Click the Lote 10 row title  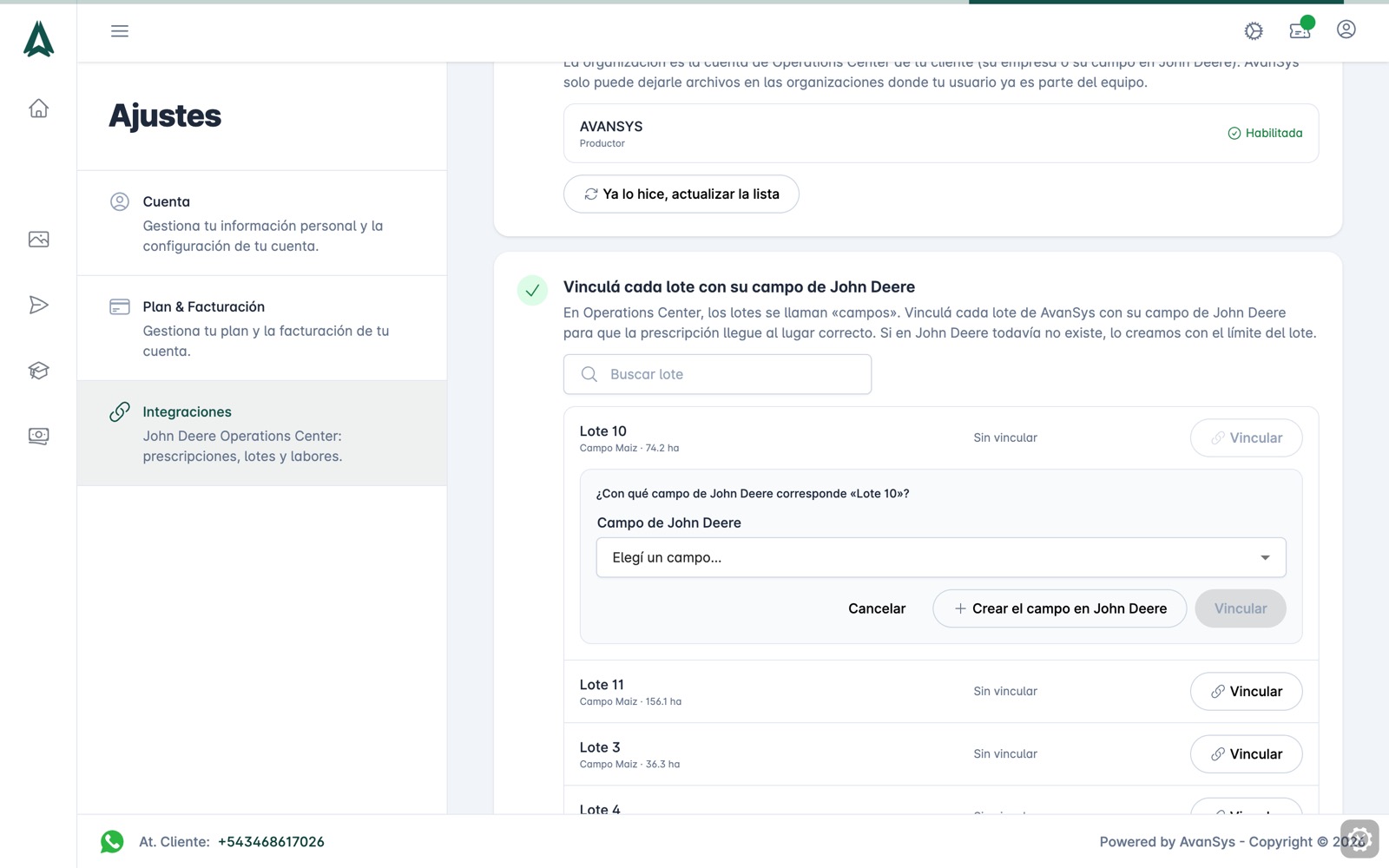603,431
